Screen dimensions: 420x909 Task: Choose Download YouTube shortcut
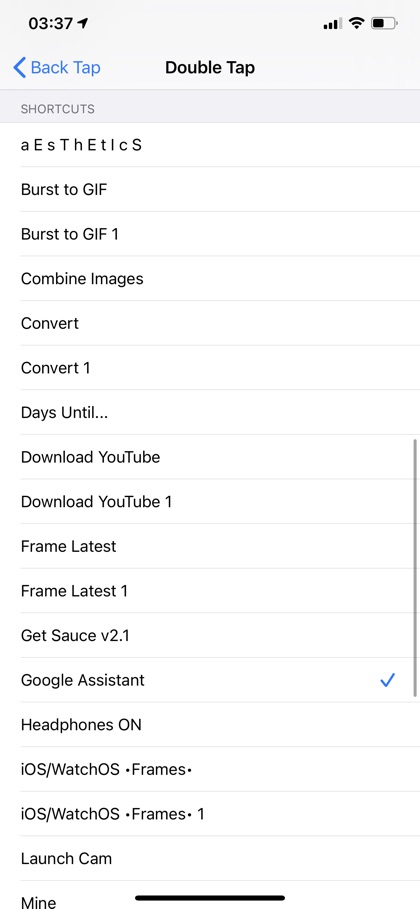210,457
